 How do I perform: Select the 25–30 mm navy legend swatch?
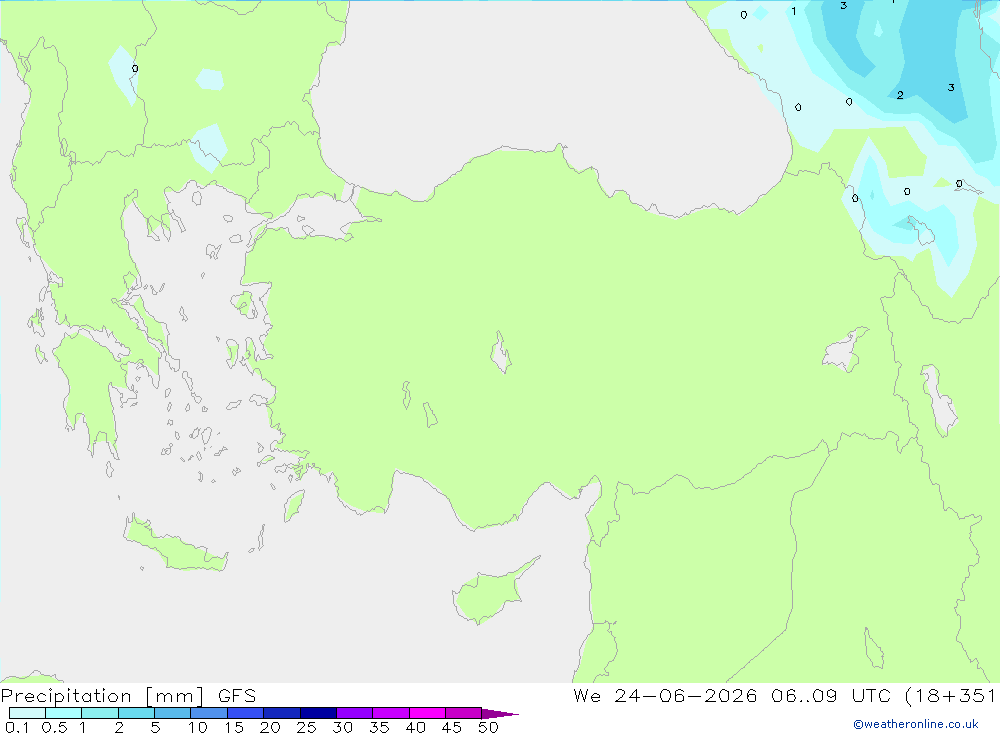(x=318, y=713)
